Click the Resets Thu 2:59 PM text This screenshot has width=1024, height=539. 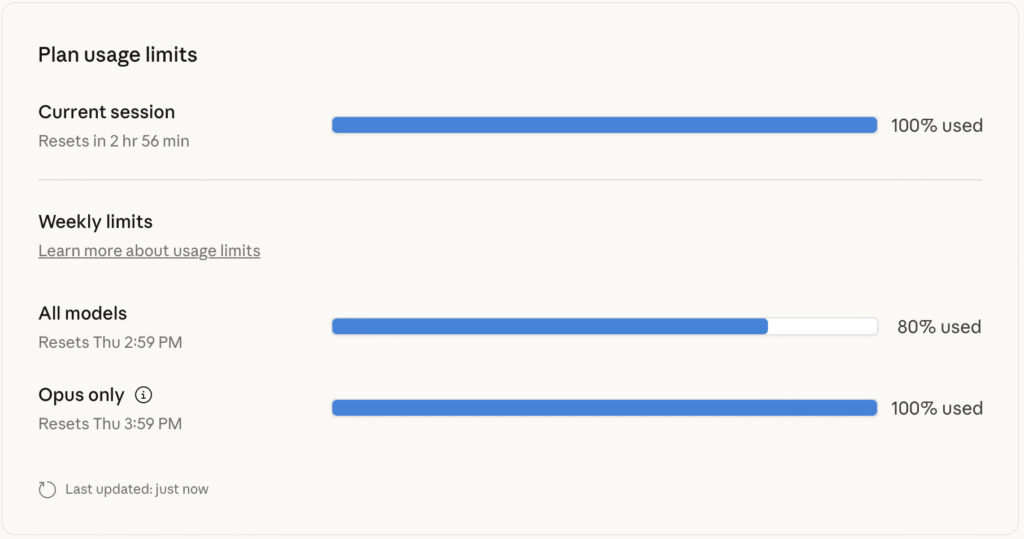(110, 343)
